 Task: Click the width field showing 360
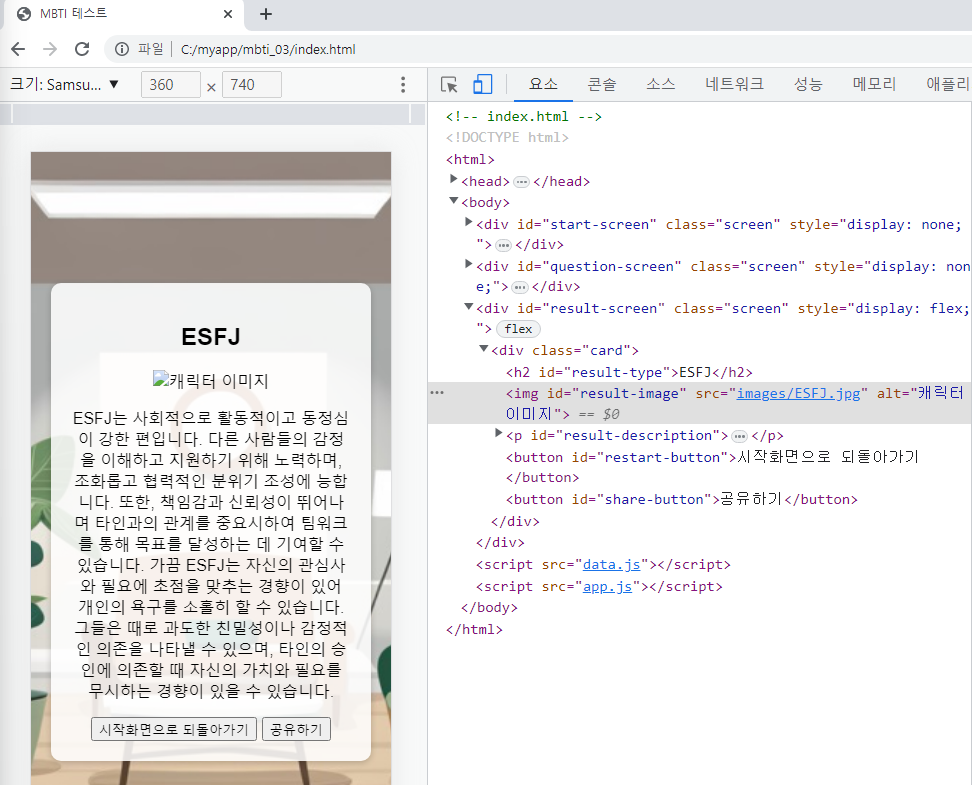[x=170, y=84]
